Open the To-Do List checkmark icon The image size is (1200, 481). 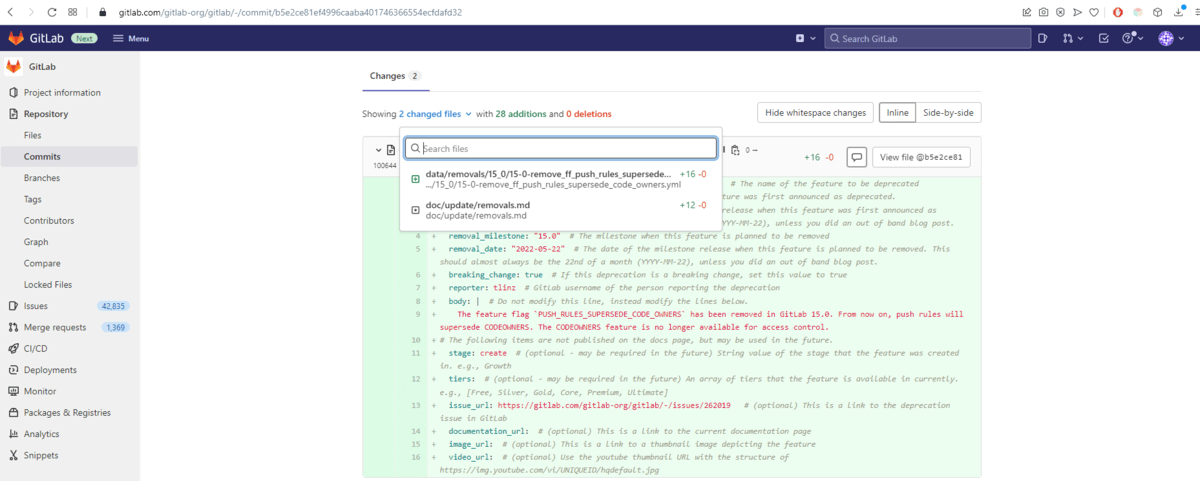[x=1104, y=38]
